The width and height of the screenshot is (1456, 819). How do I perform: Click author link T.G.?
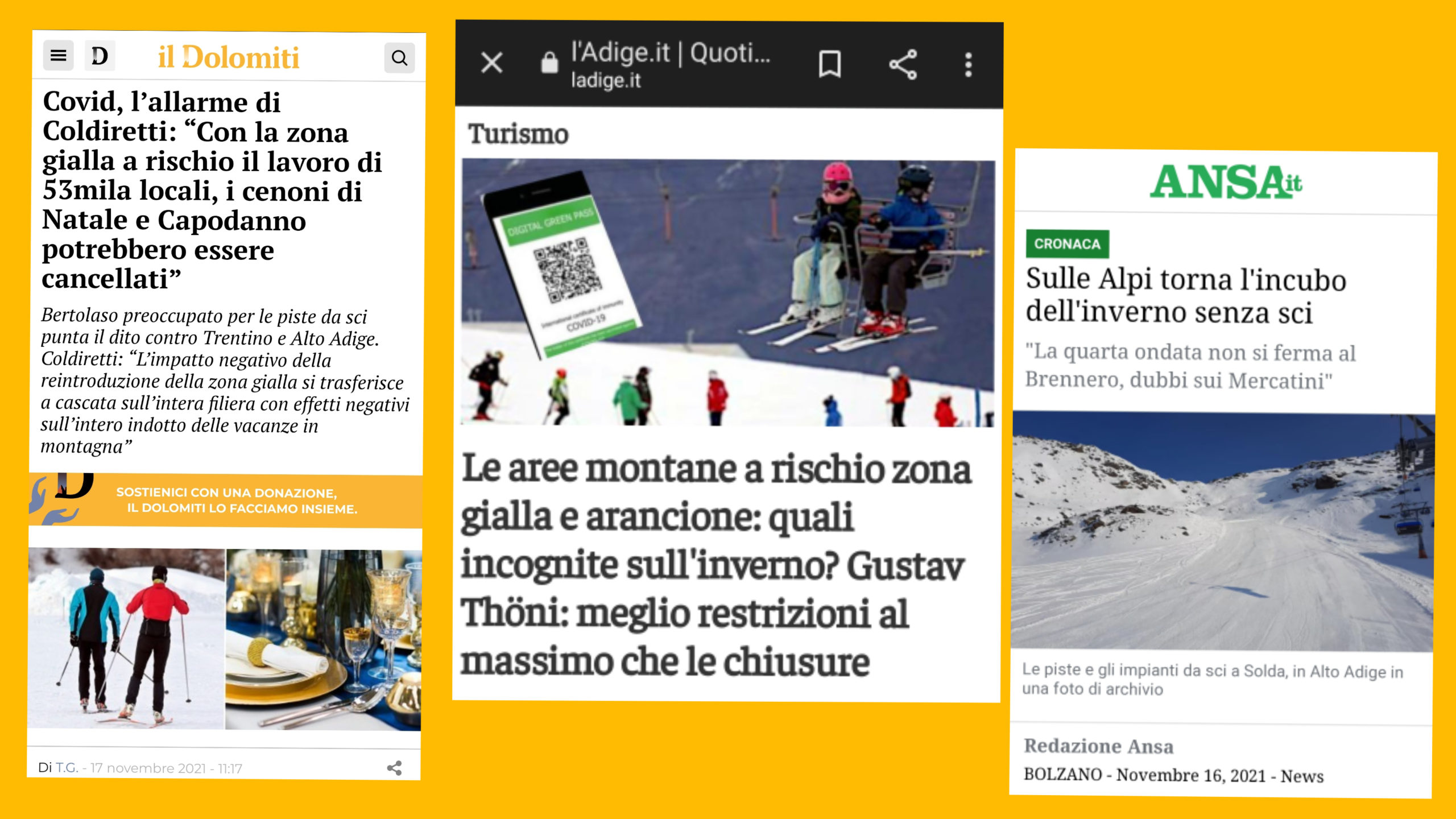tap(67, 767)
